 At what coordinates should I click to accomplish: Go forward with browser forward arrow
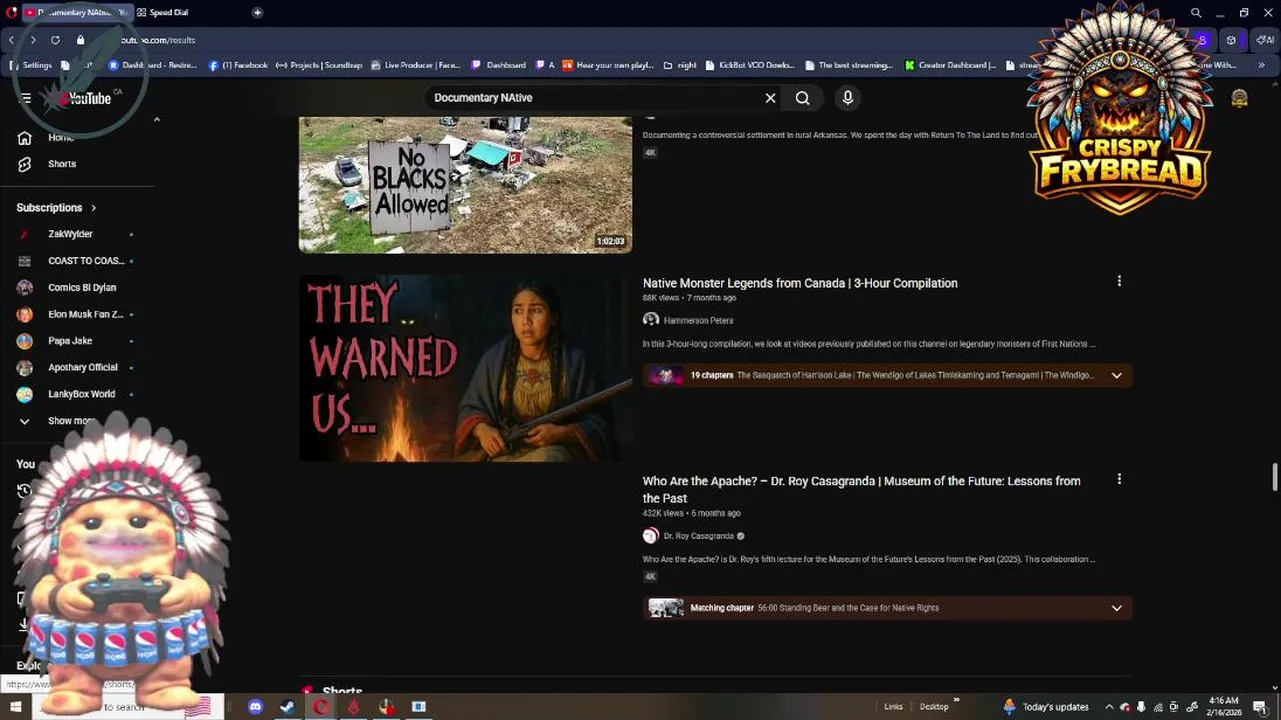(33, 40)
